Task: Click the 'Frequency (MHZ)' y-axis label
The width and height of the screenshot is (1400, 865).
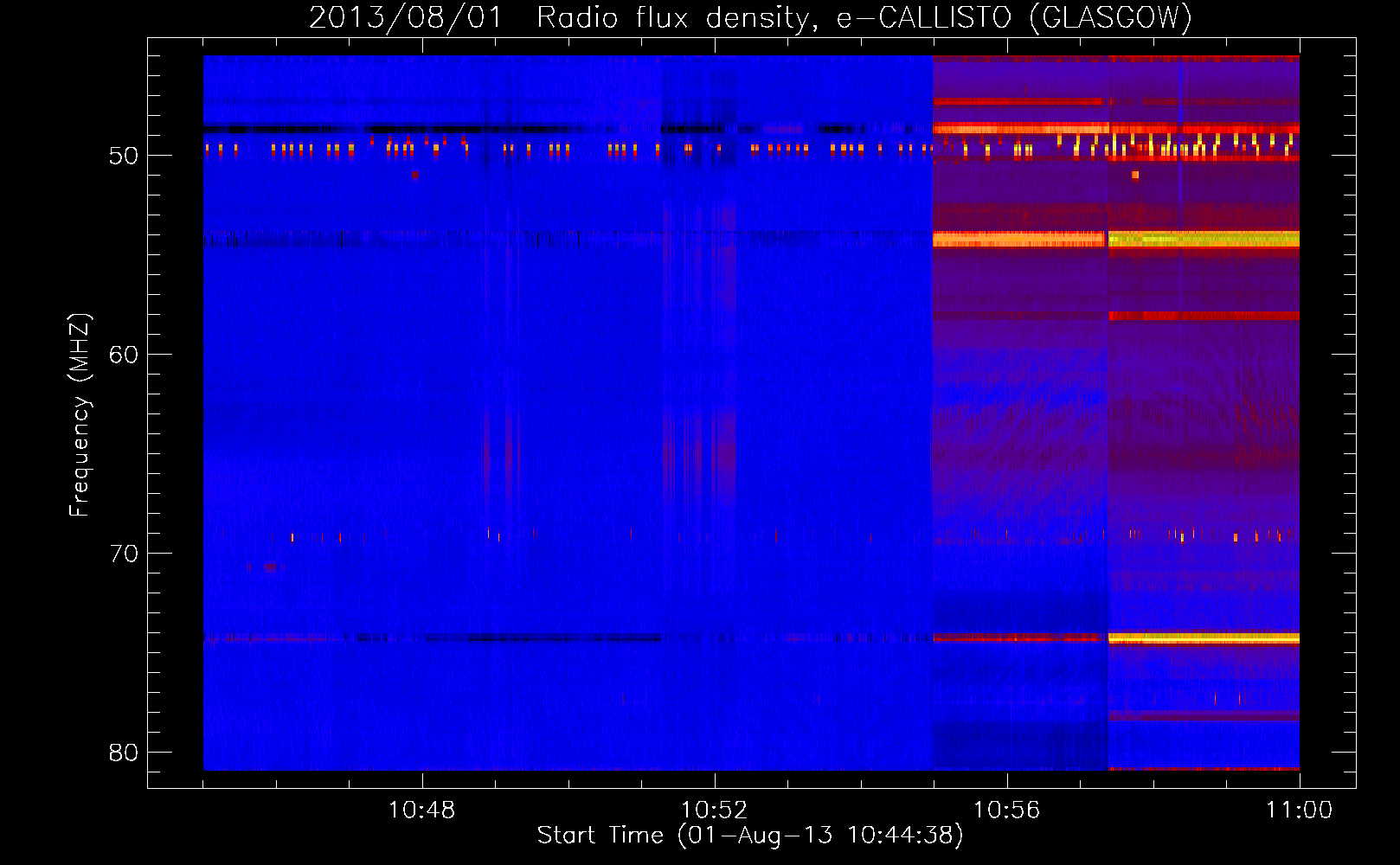Action: (x=79, y=415)
